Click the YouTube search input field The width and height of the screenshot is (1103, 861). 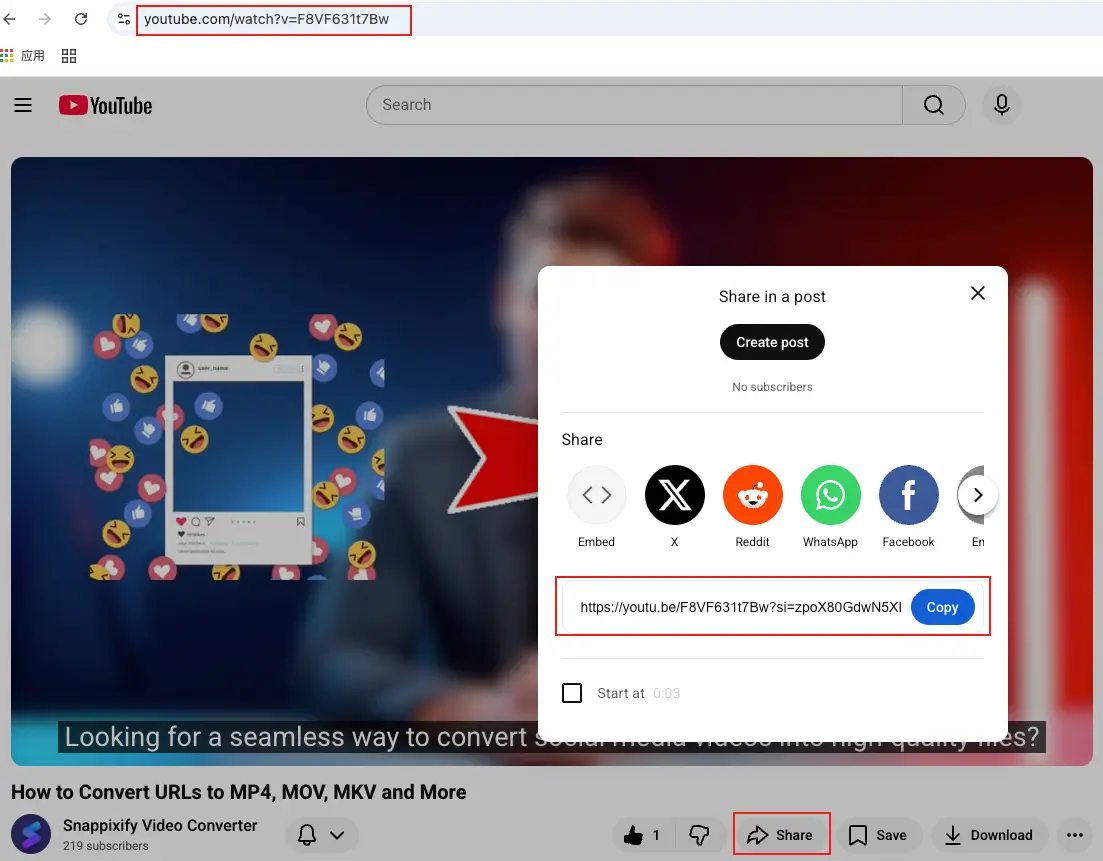coord(635,105)
